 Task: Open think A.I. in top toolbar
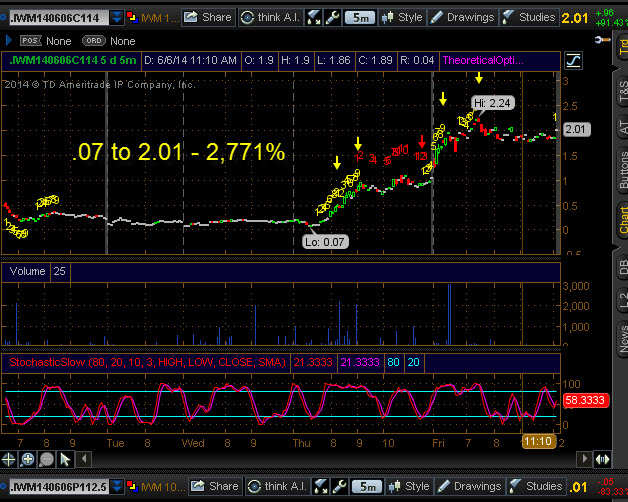click(x=271, y=17)
